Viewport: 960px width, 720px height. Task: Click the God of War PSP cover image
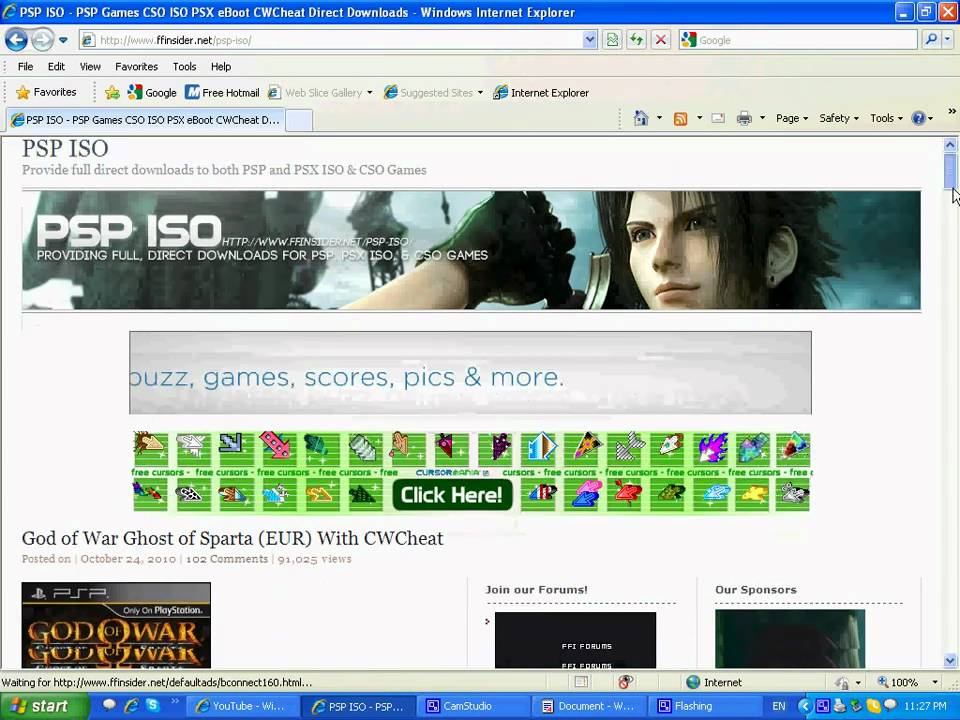point(116,625)
